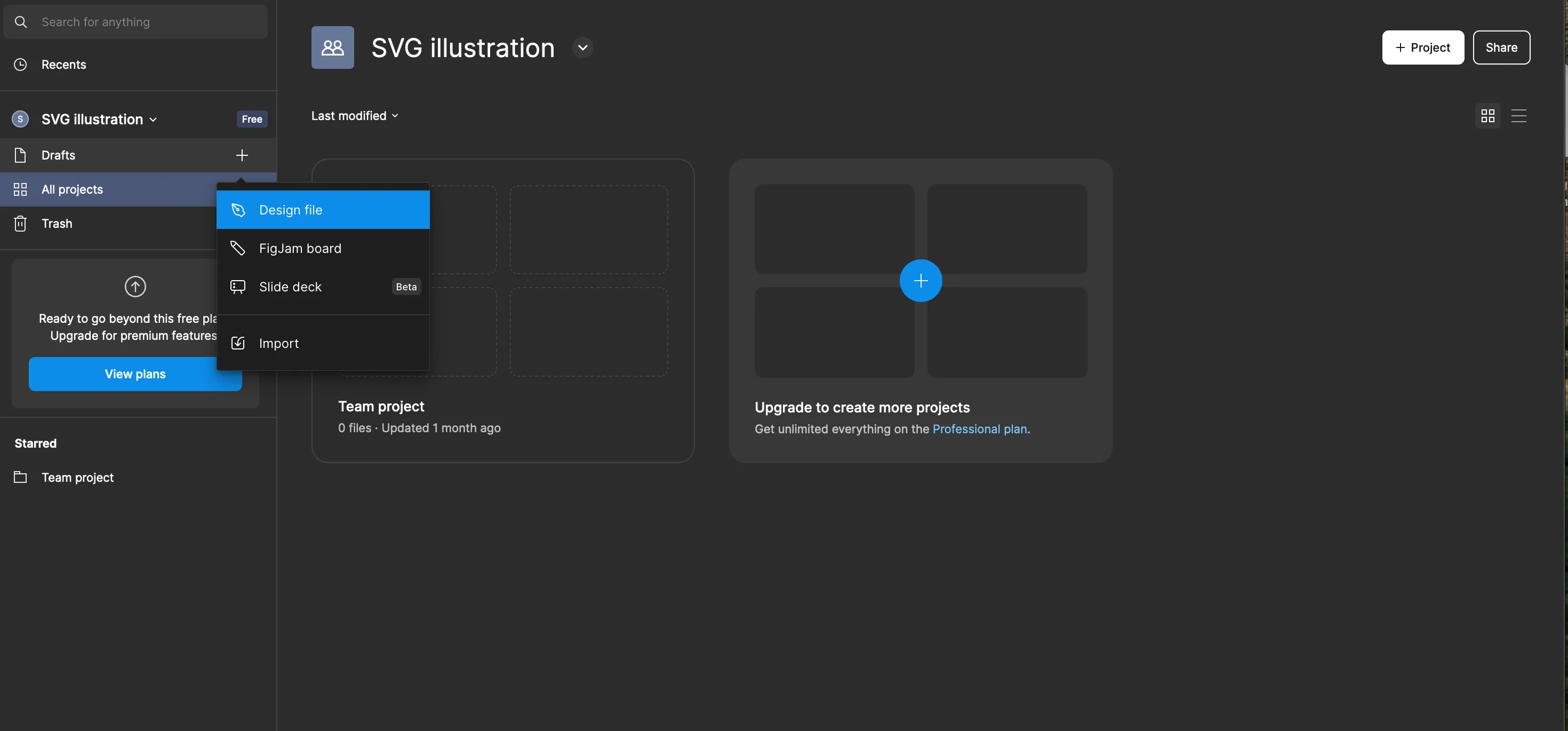
Task: Click the plus icon next to Drafts
Action: pyautogui.click(x=242, y=155)
